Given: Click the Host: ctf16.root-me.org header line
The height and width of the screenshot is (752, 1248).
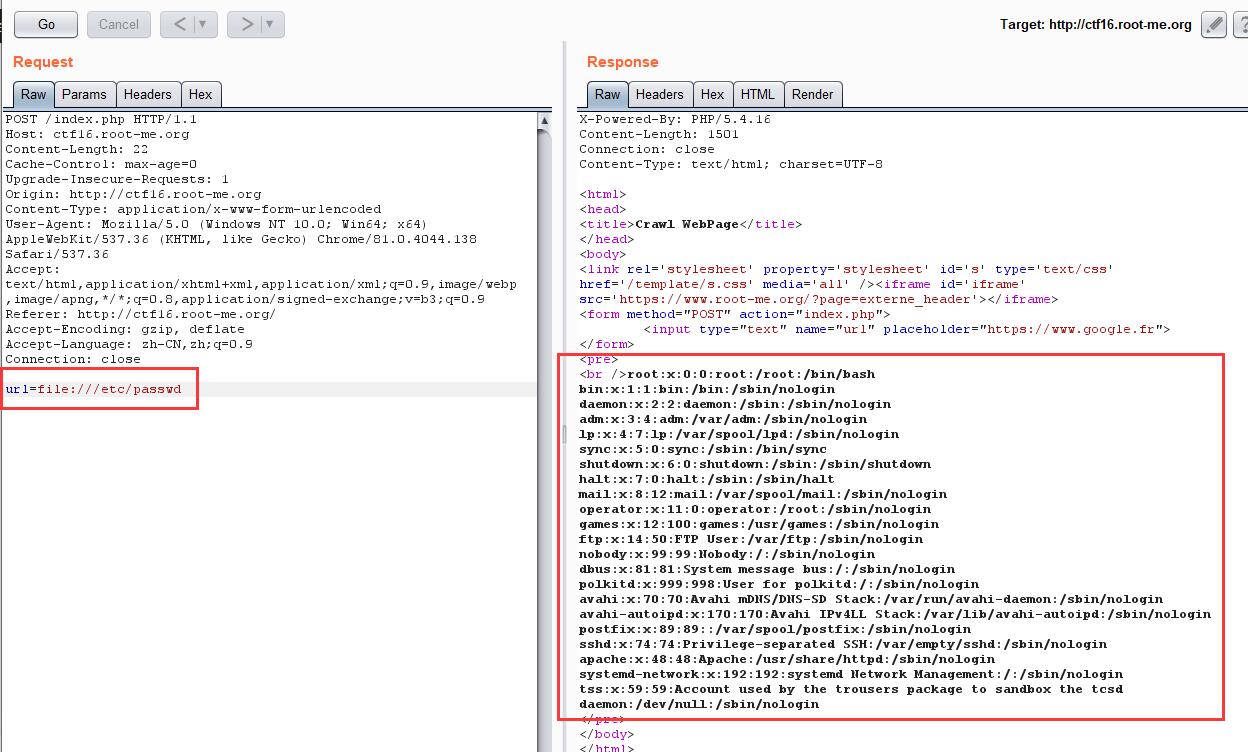Looking at the screenshot, I should 97,134.
